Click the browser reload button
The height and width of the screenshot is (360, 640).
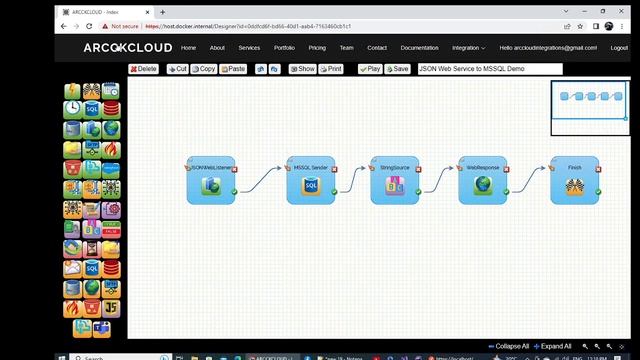89,26
